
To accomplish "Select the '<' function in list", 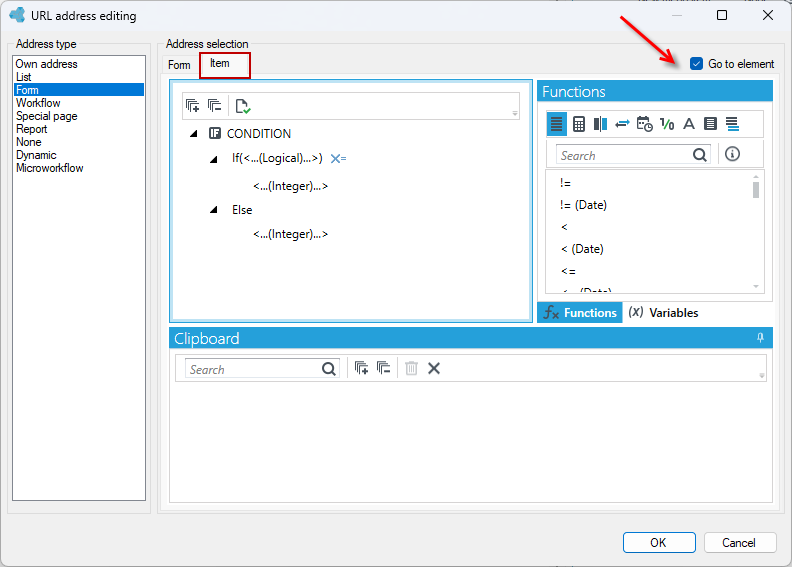I will coord(564,227).
